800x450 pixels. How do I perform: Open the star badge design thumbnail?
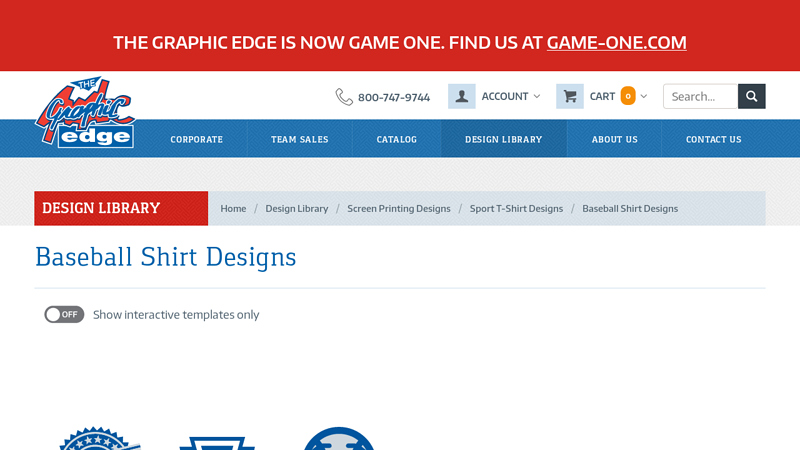(98, 439)
